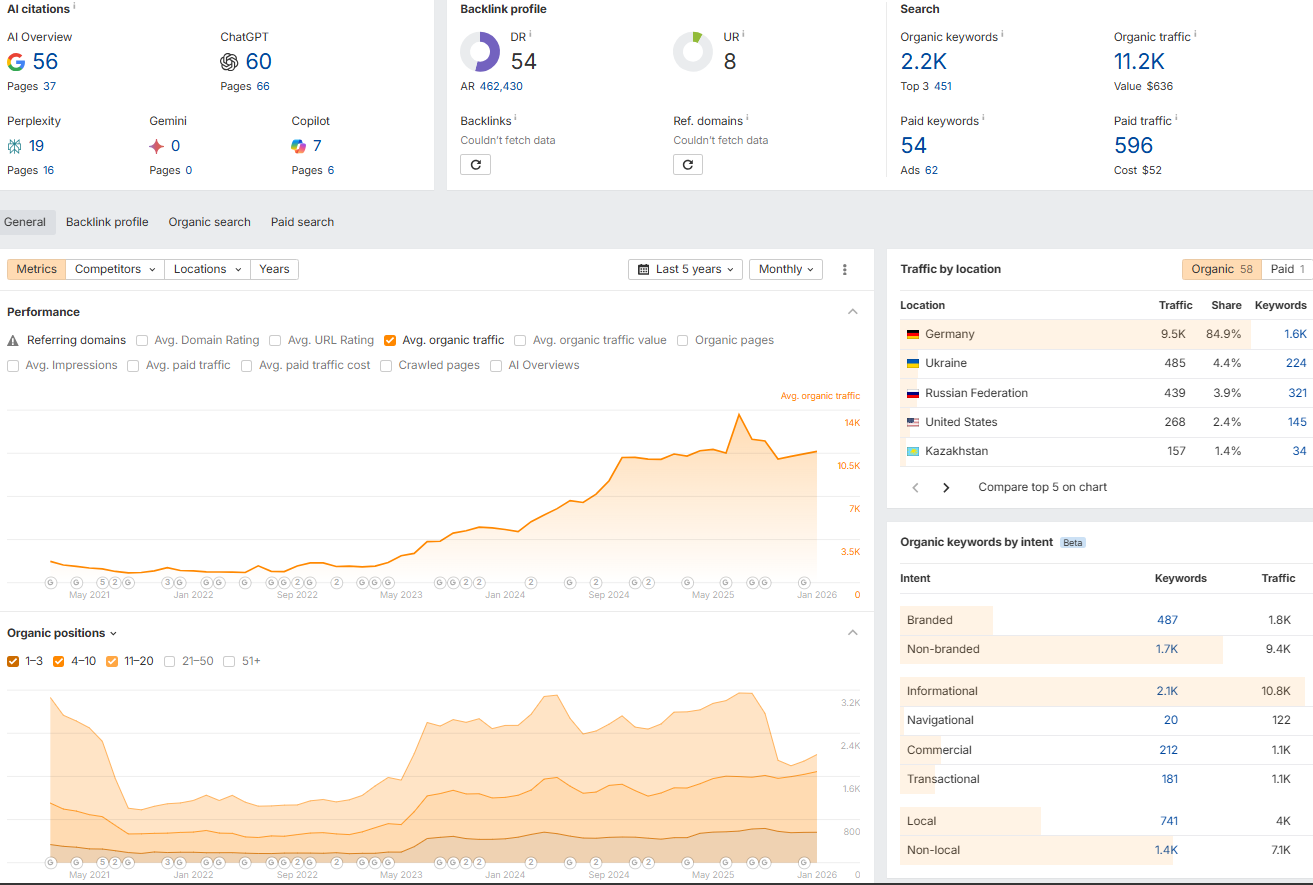Switch to the Organic search tab
This screenshot has height=885, width=1313.
coord(209,222)
